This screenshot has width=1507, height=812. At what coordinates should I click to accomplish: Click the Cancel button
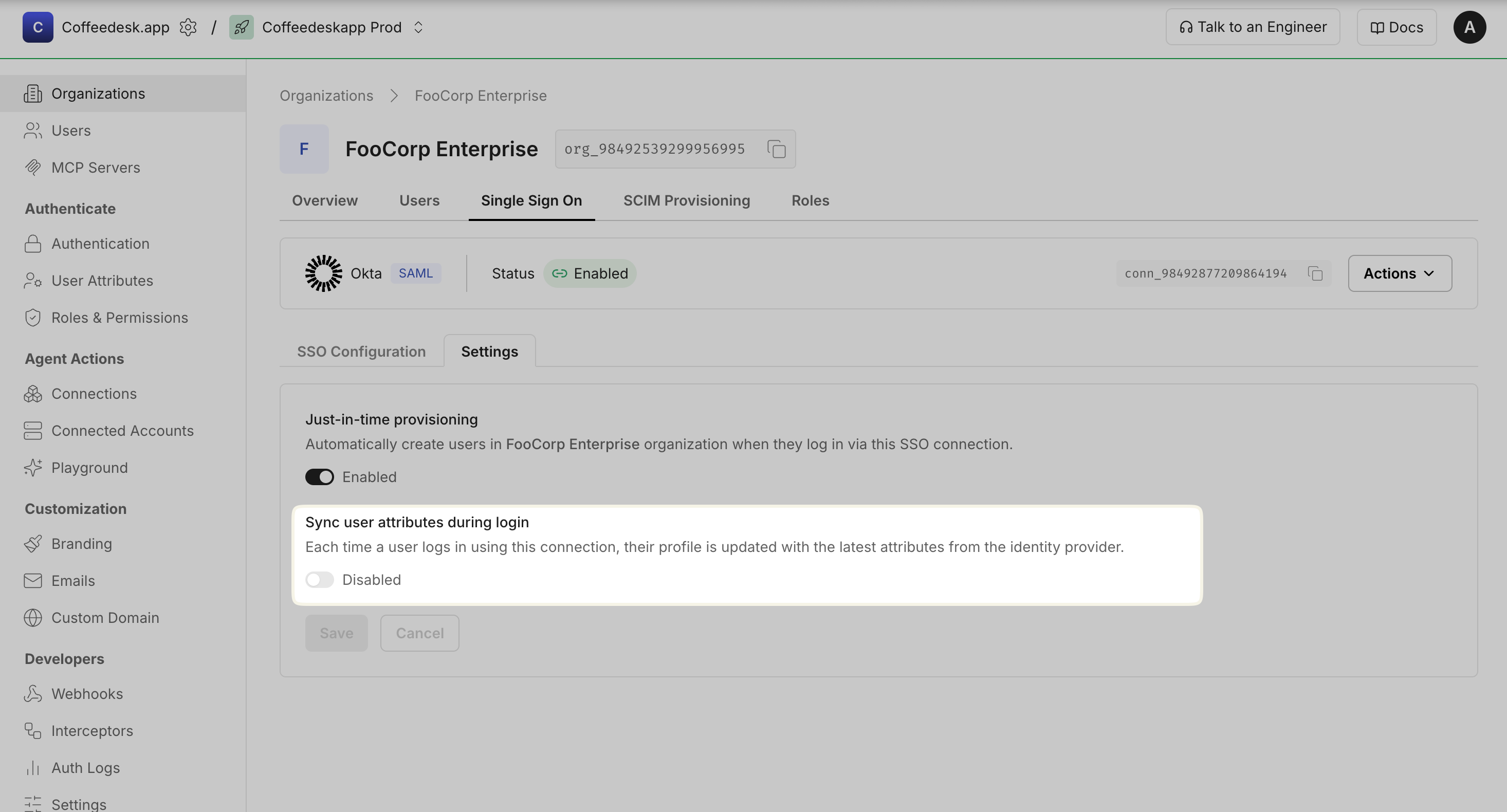(x=419, y=633)
